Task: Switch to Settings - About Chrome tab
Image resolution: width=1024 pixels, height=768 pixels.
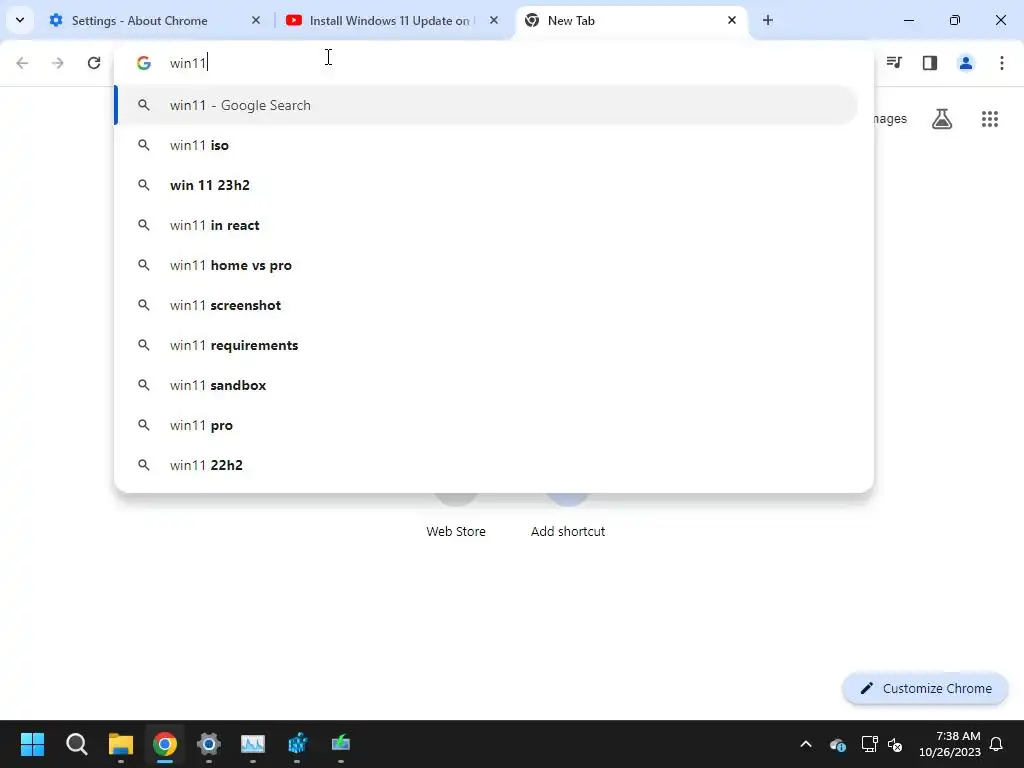Action: 155,21
